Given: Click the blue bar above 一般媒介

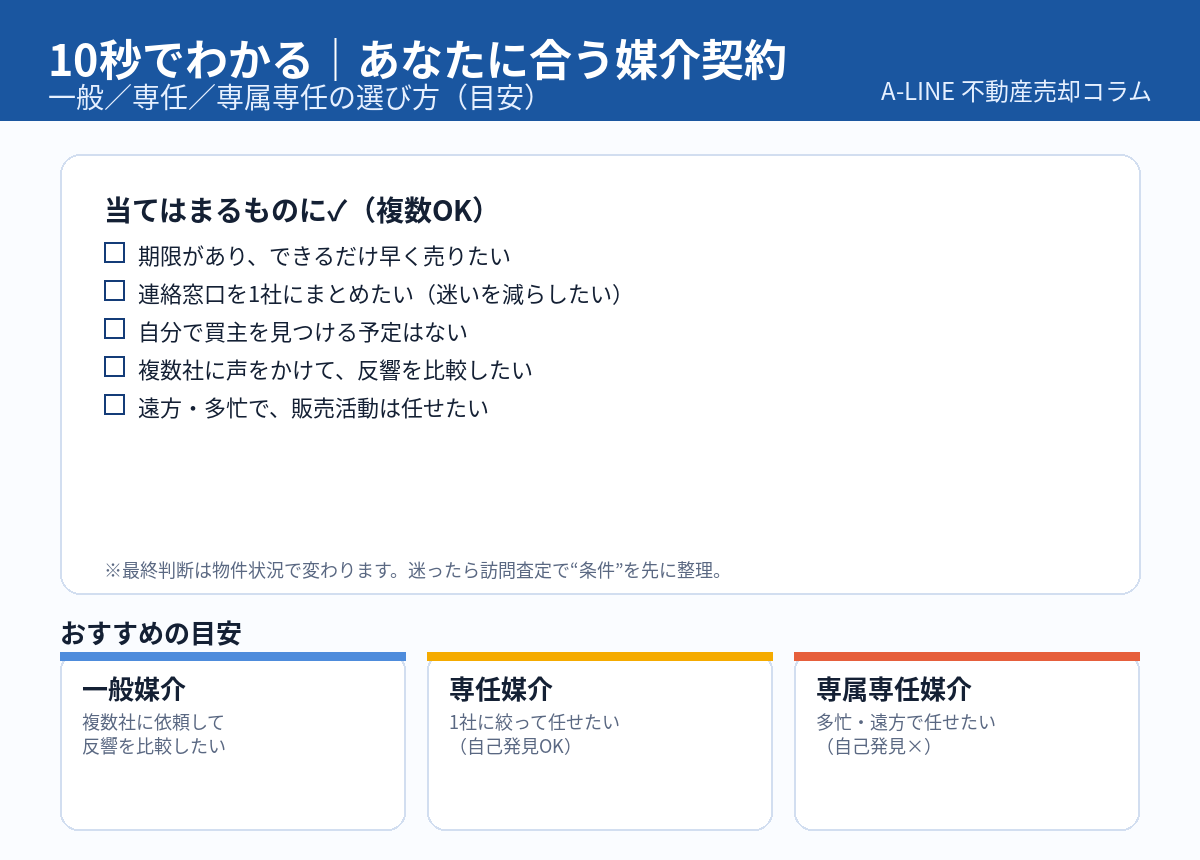Looking at the screenshot, I should click(x=233, y=657).
